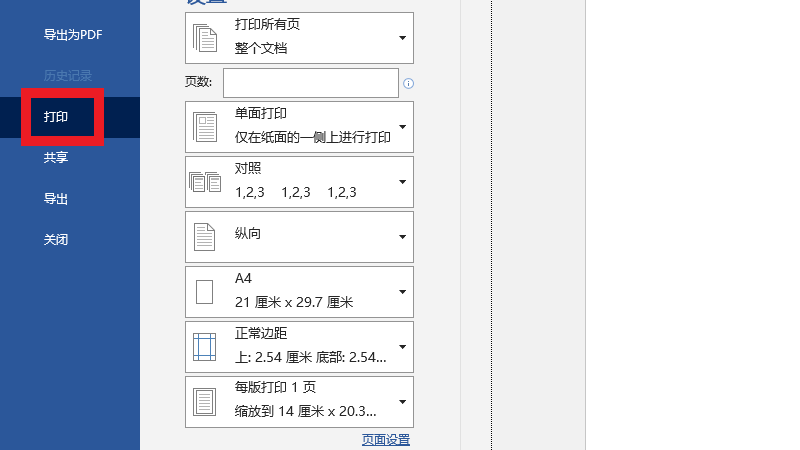The height and width of the screenshot is (450, 800).
Task: Click the single-sided page icon for 单面打印
Action: 205,127
